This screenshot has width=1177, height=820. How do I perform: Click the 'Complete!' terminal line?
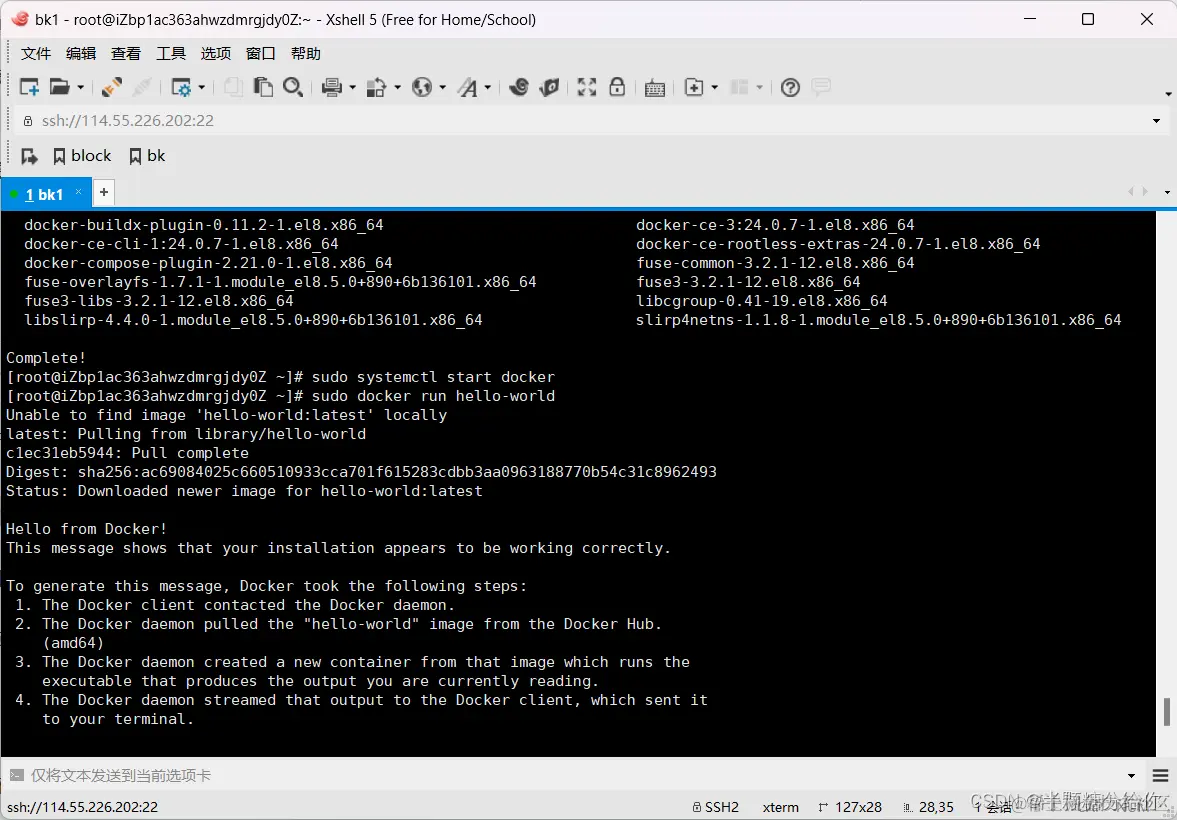(46, 357)
